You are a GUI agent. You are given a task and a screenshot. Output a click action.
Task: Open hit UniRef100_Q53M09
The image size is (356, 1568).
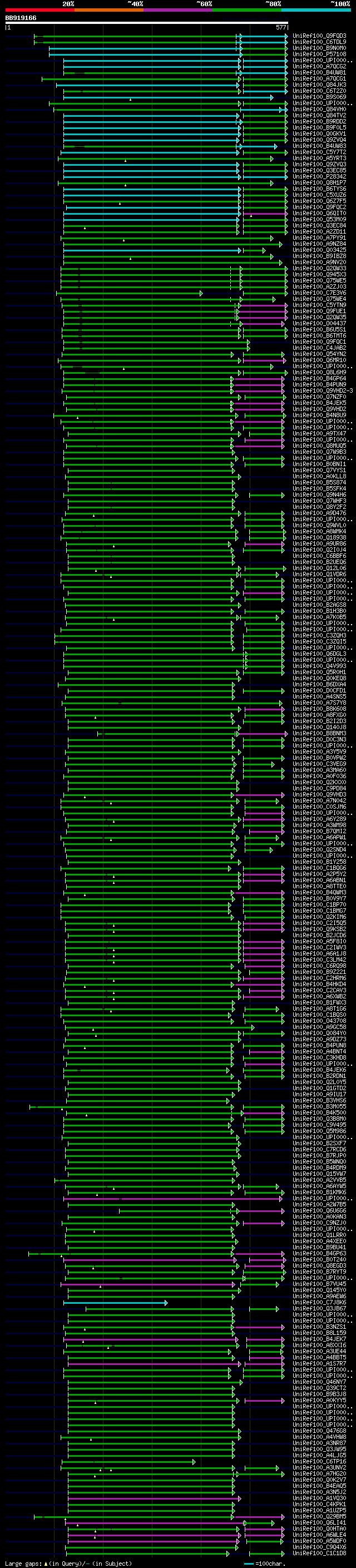coord(319,220)
